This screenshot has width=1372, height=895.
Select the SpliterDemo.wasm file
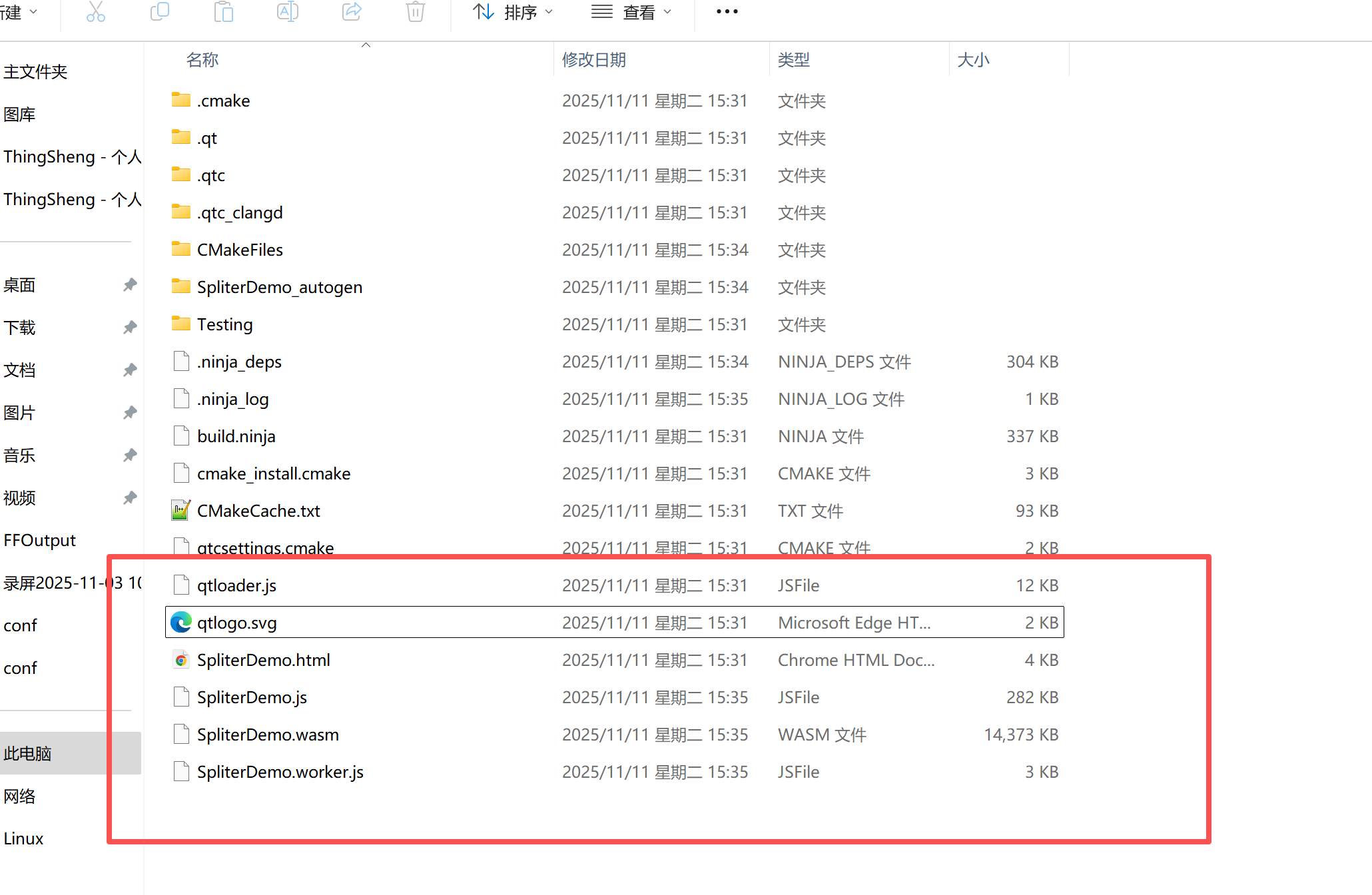268,735
